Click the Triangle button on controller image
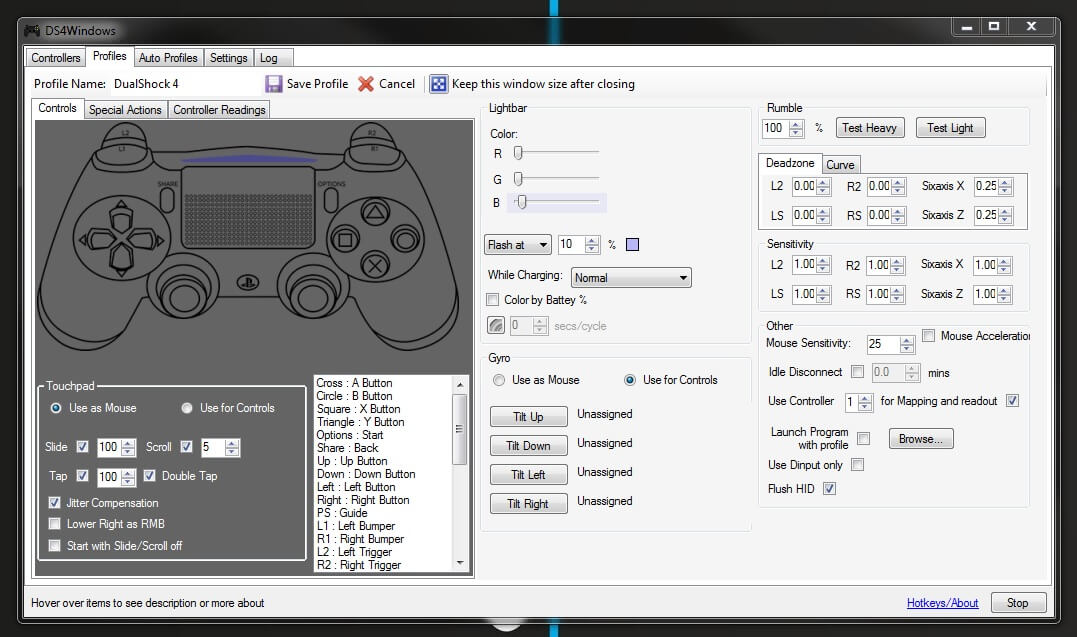Image resolution: width=1077 pixels, height=637 pixels. click(x=374, y=212)
